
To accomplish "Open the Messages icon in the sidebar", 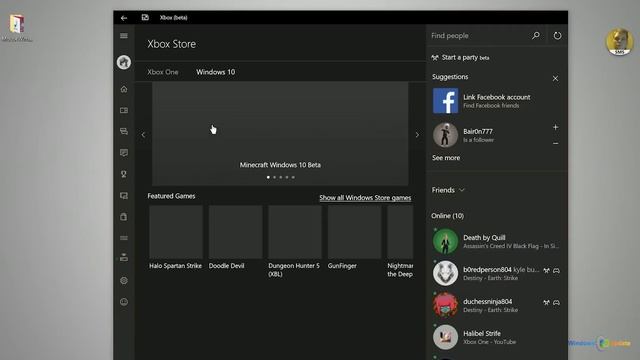I will [x=124, y=131].
